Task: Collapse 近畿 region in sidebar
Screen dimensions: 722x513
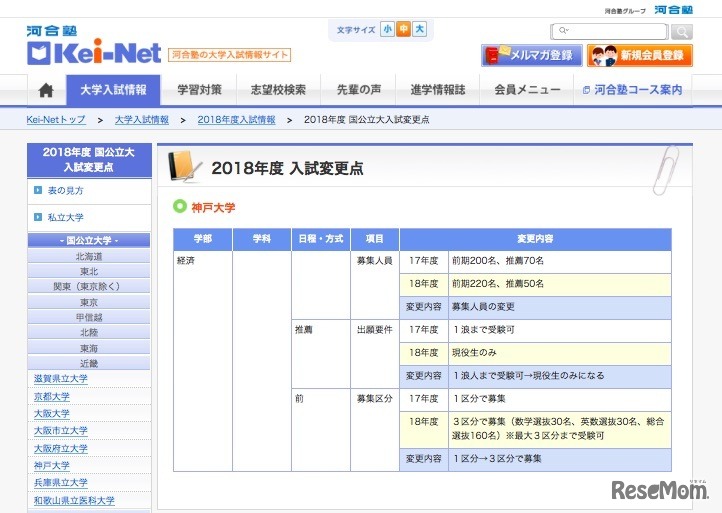Action: 89,363
